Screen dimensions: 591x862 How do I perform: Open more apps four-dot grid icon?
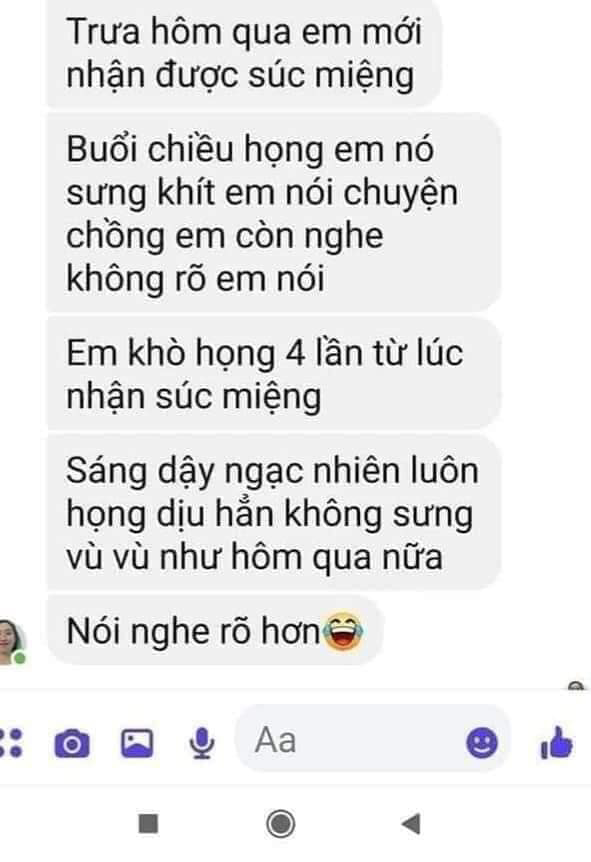[10, 743]
